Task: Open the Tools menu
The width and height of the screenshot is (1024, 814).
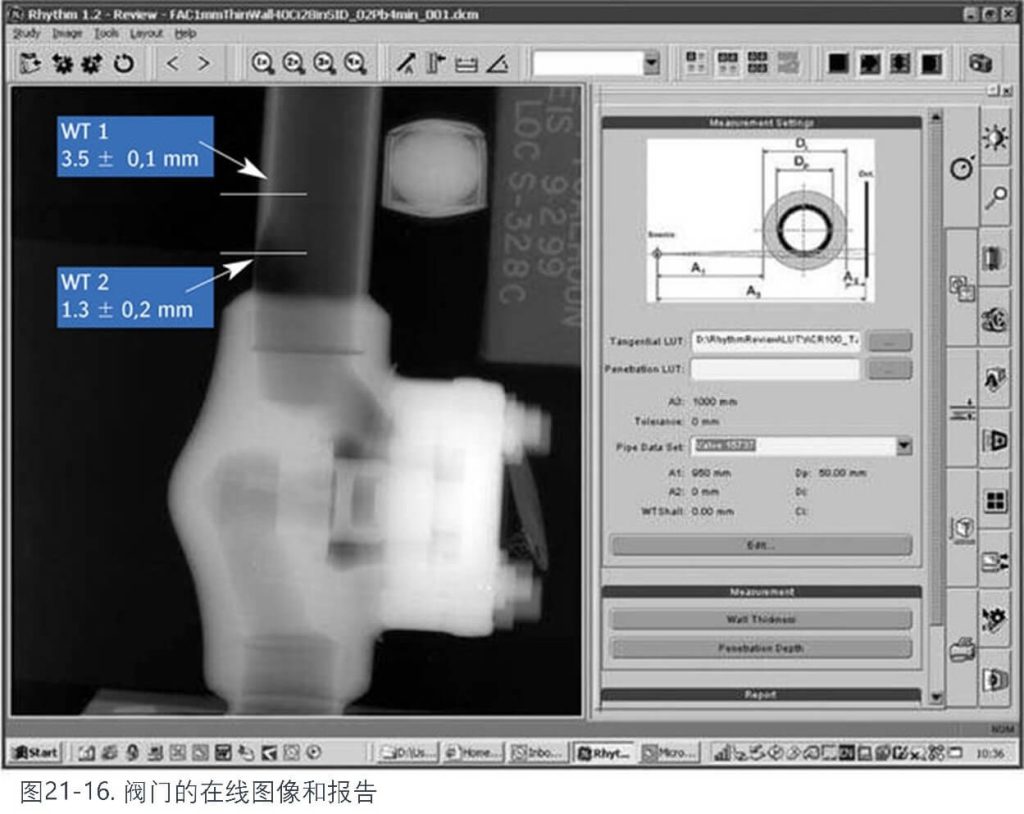Action: 106,33
